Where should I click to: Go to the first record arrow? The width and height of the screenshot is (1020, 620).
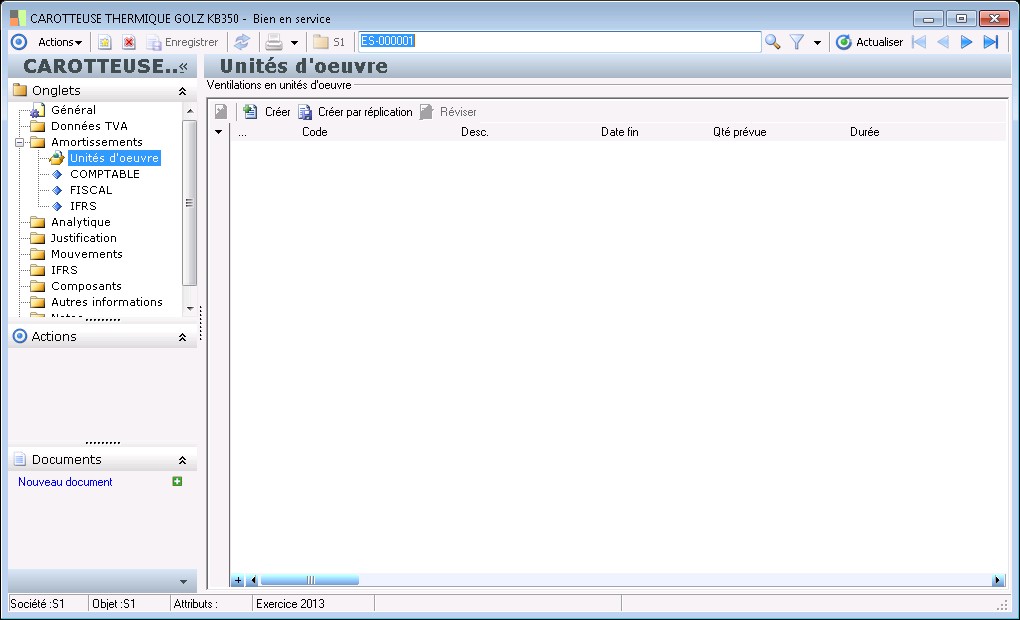(x=919, y=42)
